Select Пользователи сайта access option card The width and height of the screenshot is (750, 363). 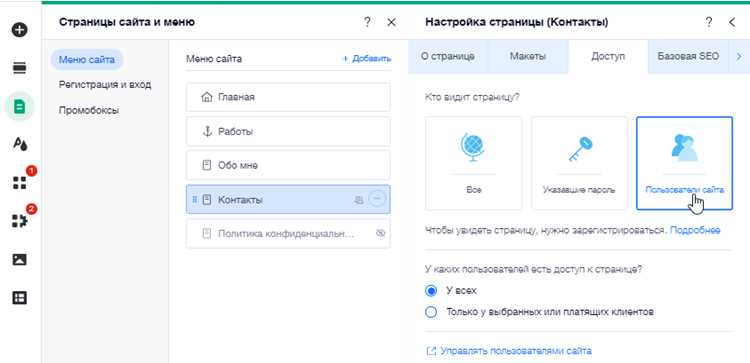(x=684, y=163)
